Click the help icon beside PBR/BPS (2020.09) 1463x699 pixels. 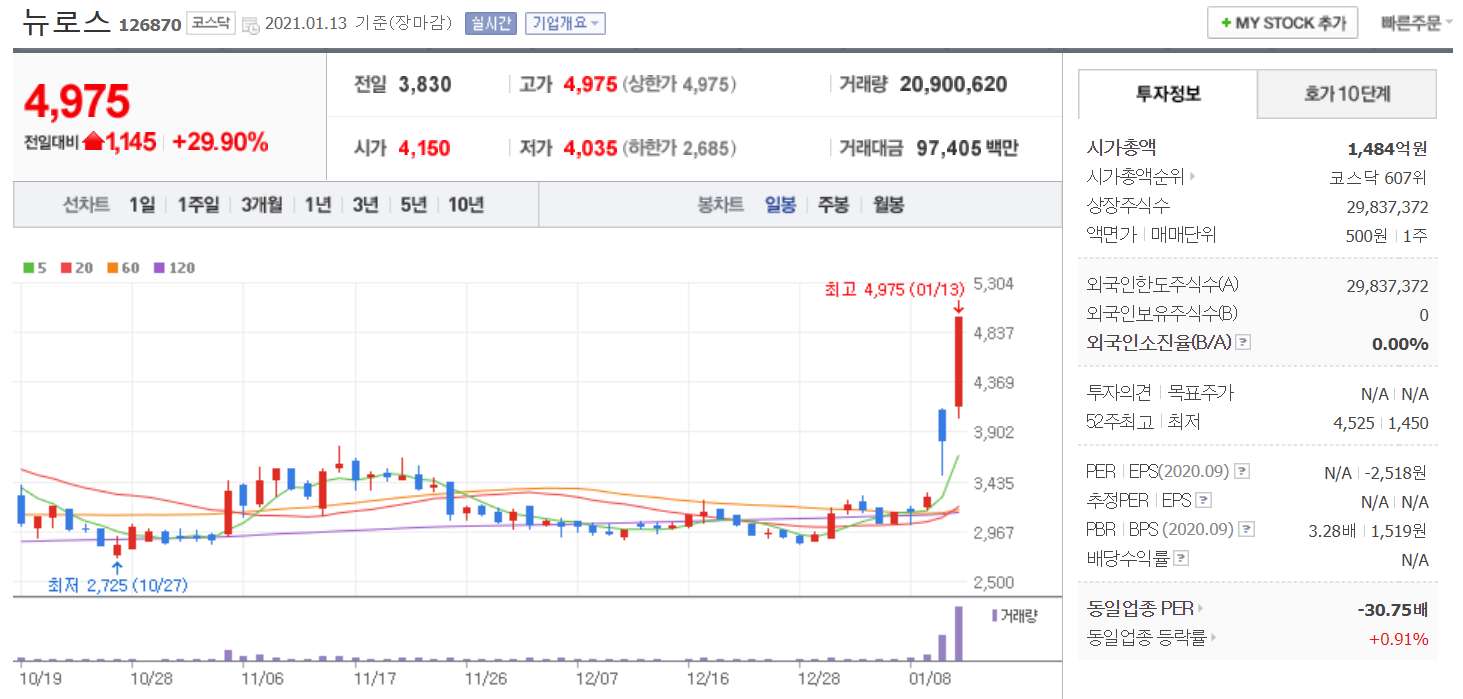pyautogui.click(x=1245, y=530)
